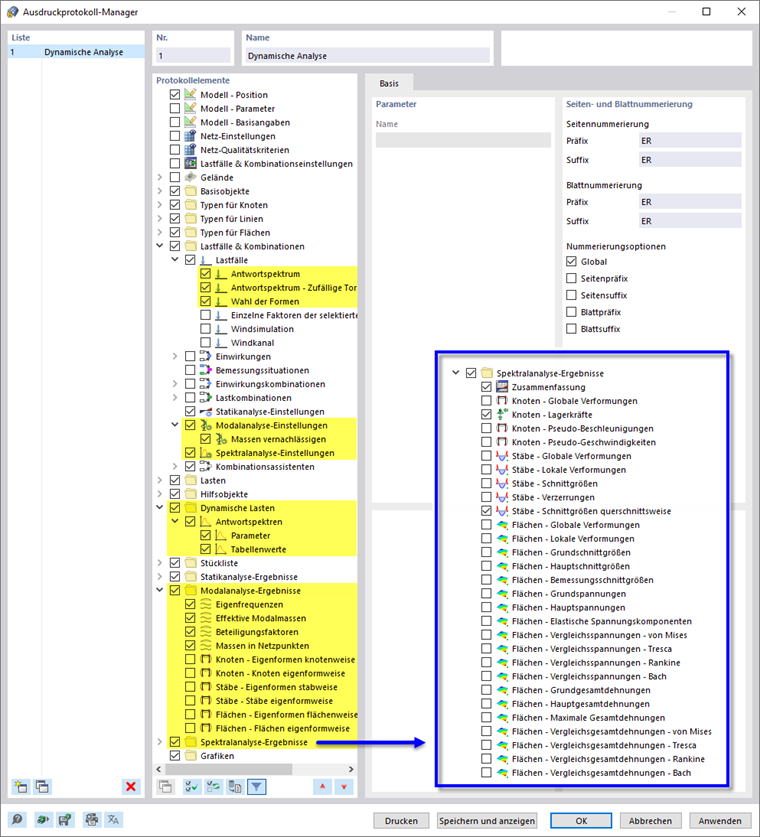Click the Dynamische Lasten folder icon
Image resolution: width=760 pixels, height=837 pixels.
[x=191, y=508]
